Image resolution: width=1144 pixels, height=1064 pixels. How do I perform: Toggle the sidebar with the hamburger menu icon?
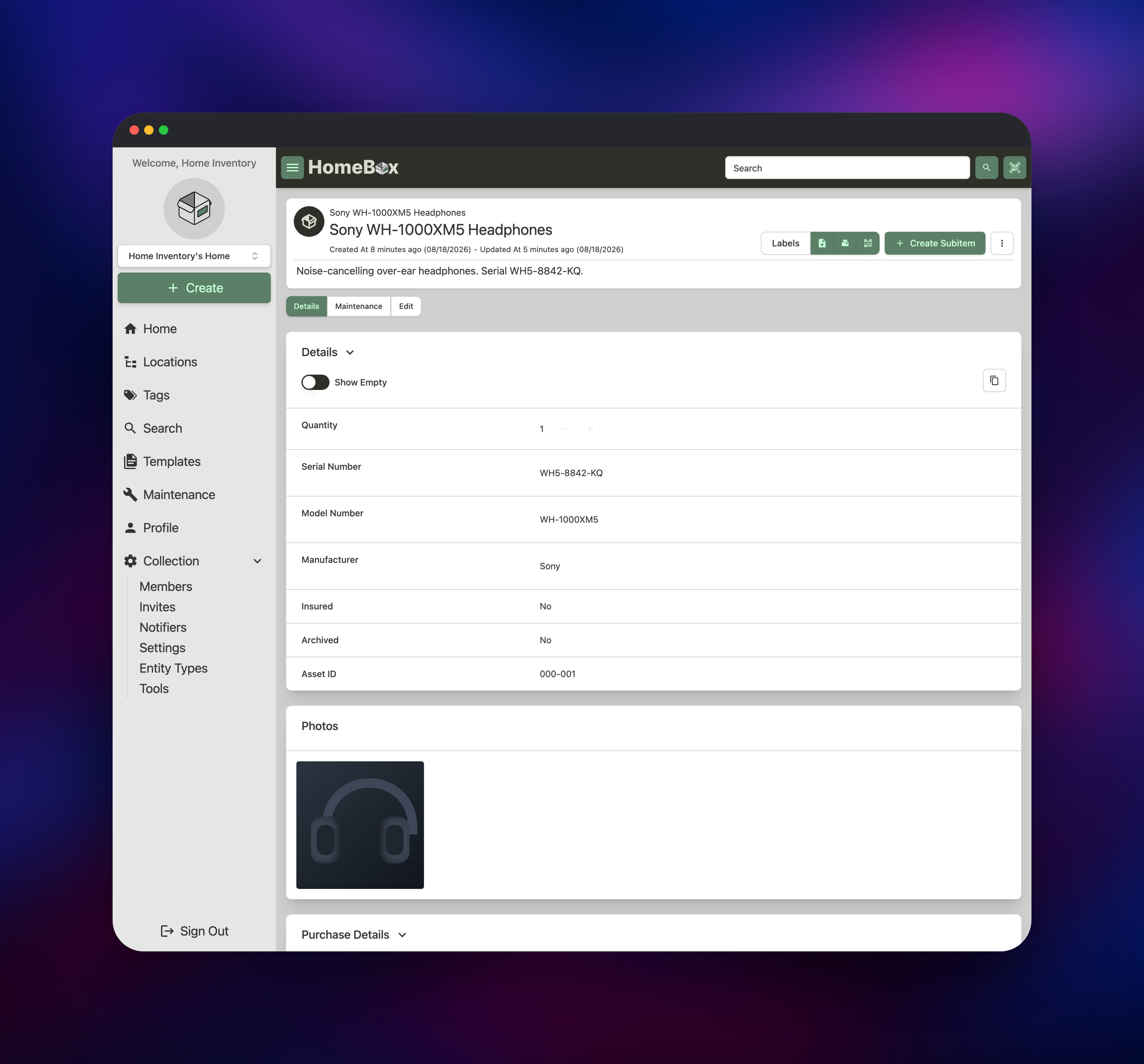coord(292,167)
